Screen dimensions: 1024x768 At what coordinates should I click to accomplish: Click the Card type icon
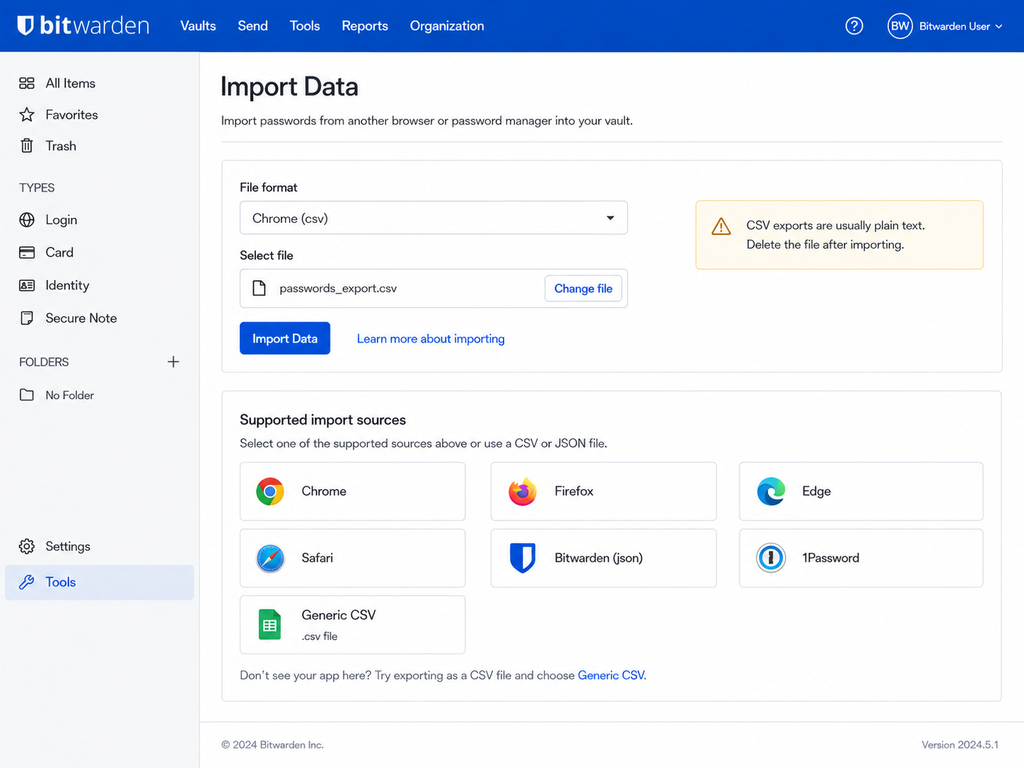pos(27,252)
